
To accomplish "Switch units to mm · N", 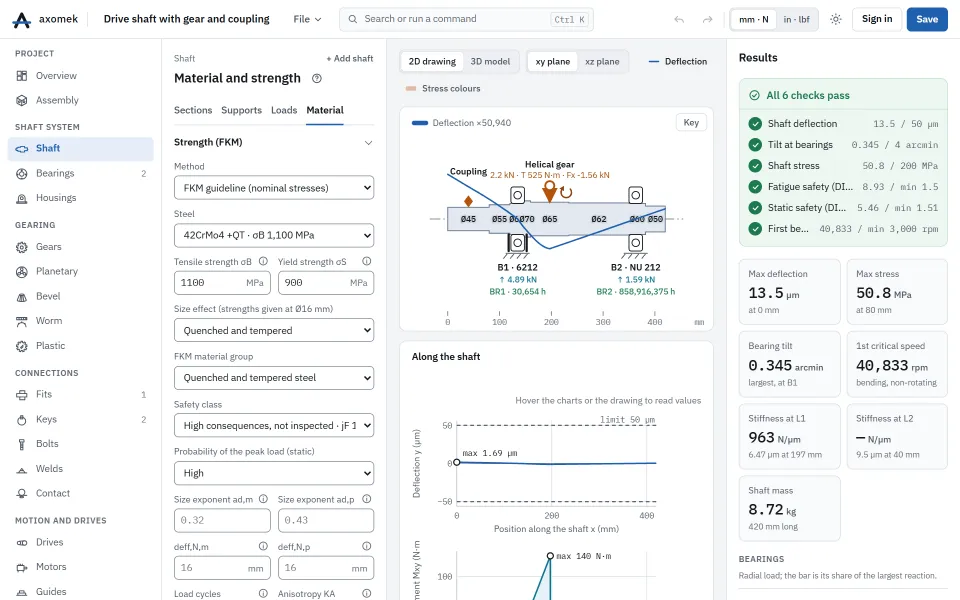I will (754, 20).
